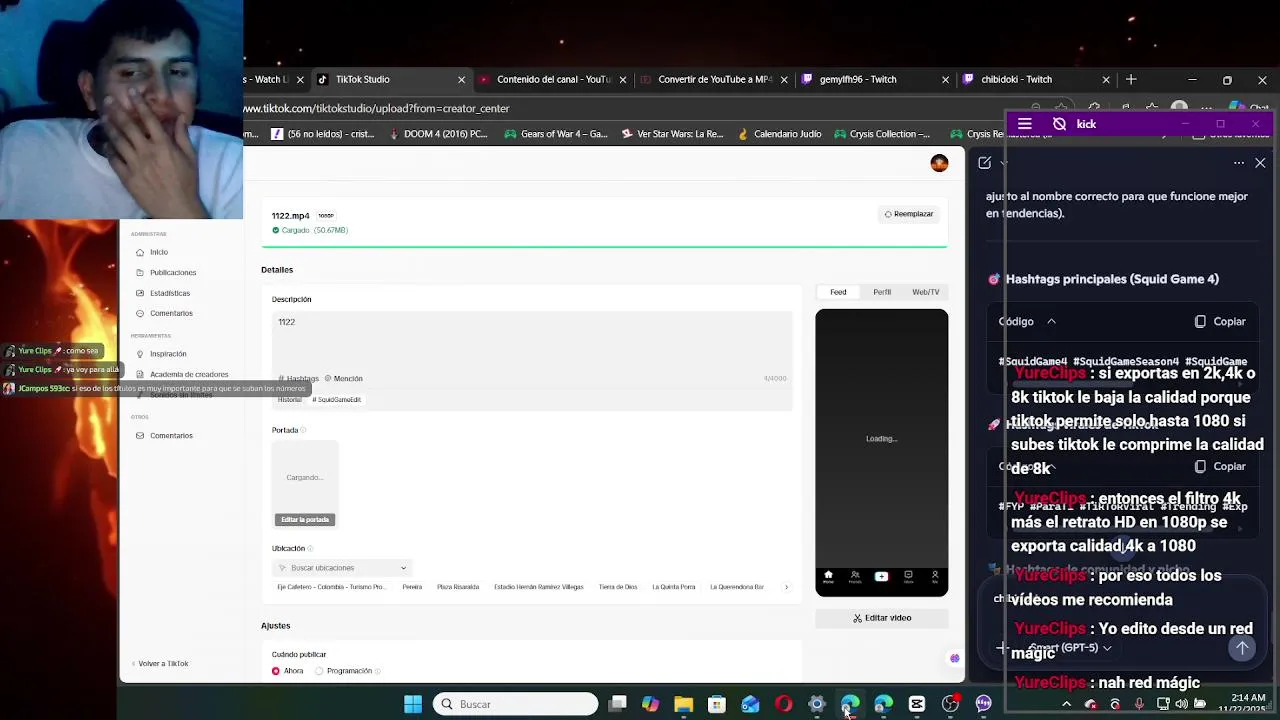Add the #SquidGameEdit suggested hashtag
The width and height of the screenshot is (1280, 720).
(336, 399)
